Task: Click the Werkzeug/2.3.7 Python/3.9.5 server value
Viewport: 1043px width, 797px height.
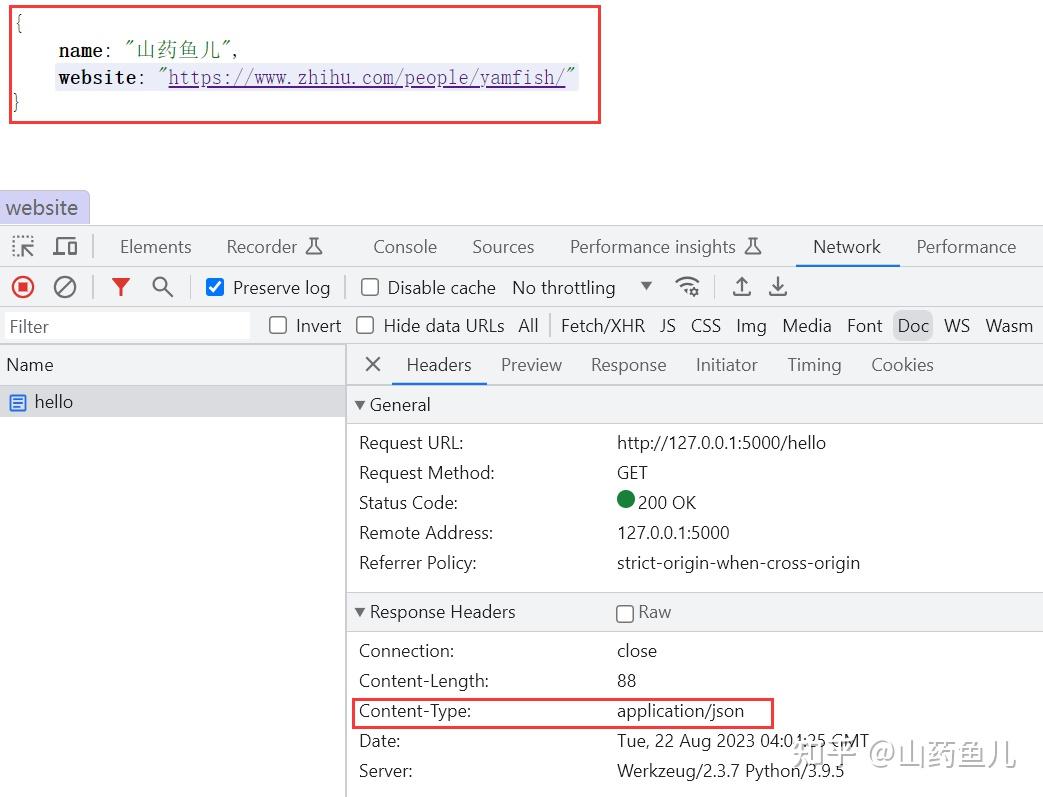Action: point(730,771)
